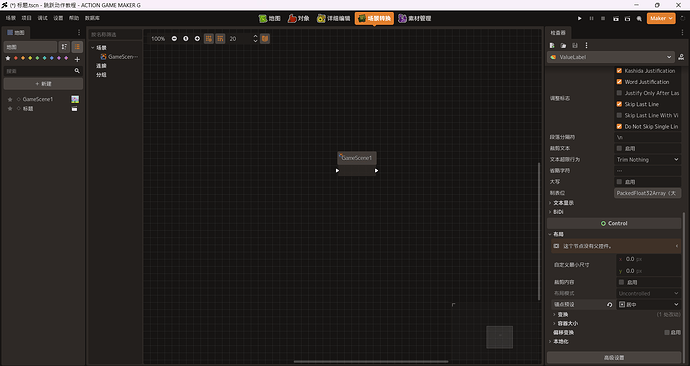Uncheck Do Not Skip Single Line
The height and width of the screenshot is (366, 690).
(x=619, y=126)
